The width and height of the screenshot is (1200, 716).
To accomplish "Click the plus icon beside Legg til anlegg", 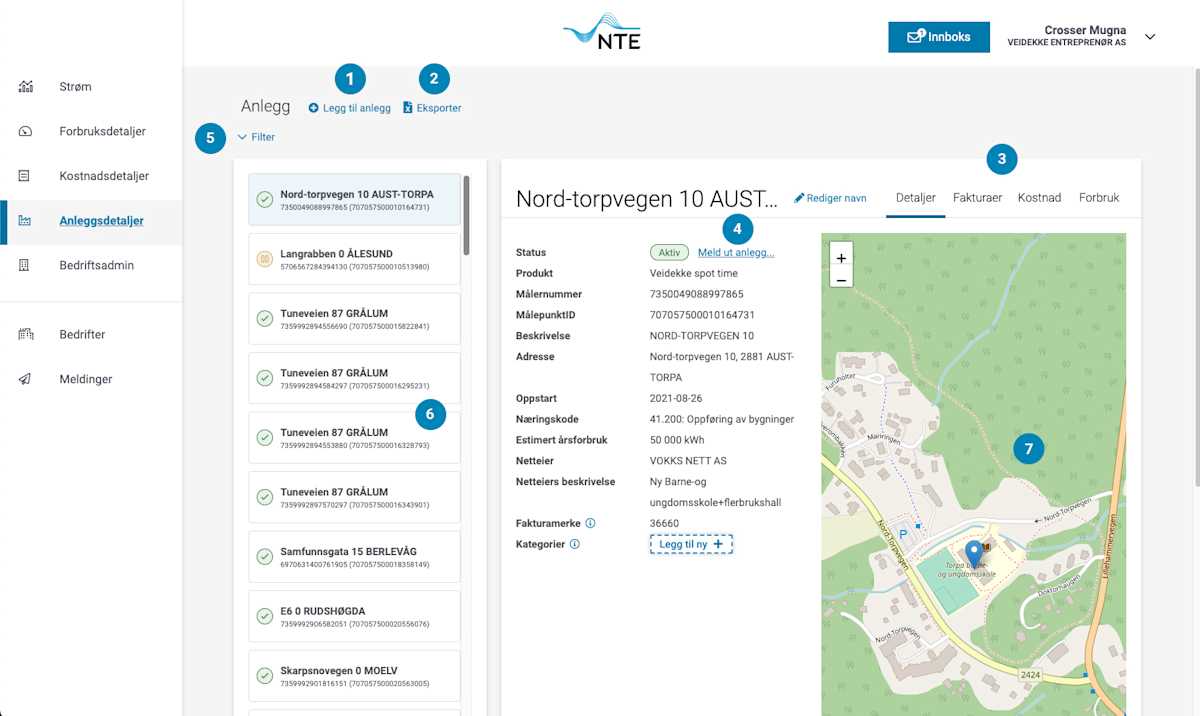I will pyautogui.click(x=313, y=108).
